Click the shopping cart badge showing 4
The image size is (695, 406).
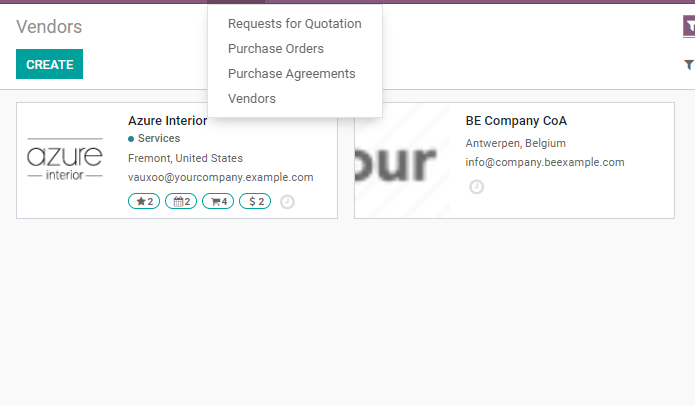coord(218,201)
